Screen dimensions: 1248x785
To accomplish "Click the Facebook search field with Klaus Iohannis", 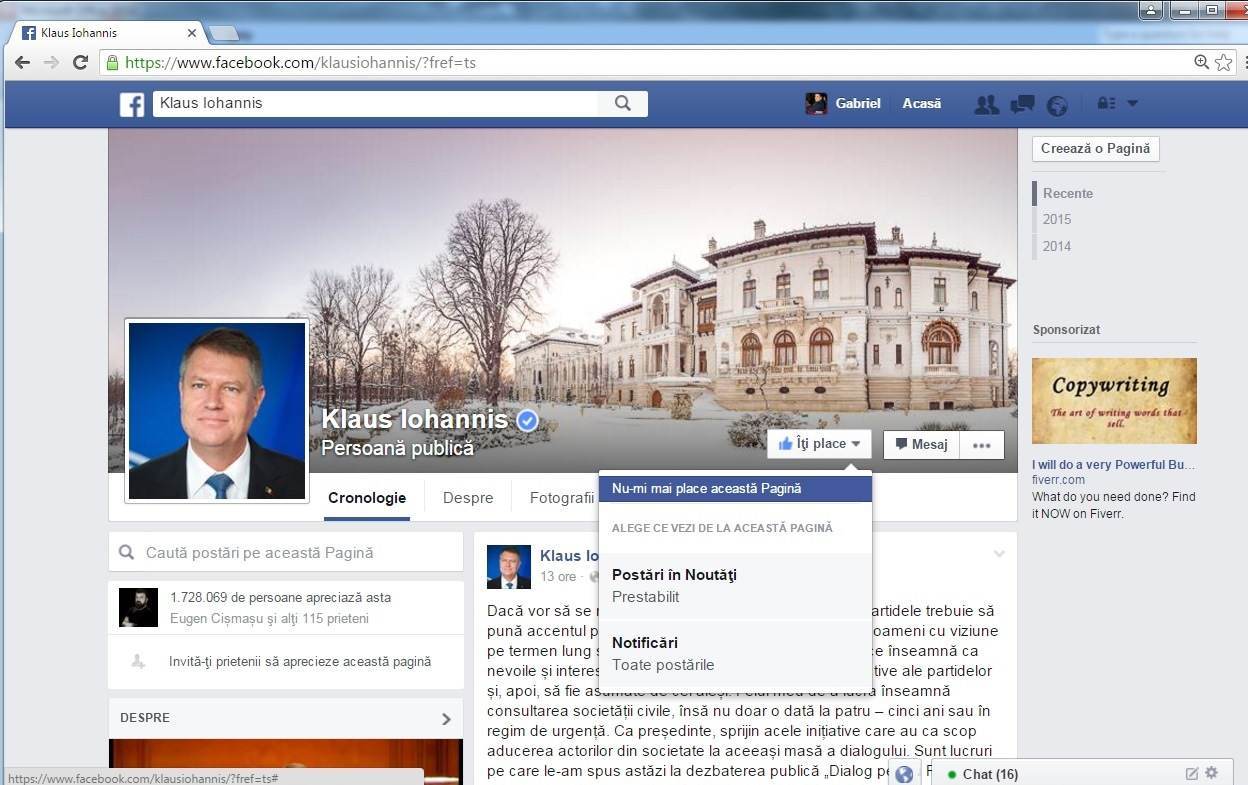I will pos(375,103).
